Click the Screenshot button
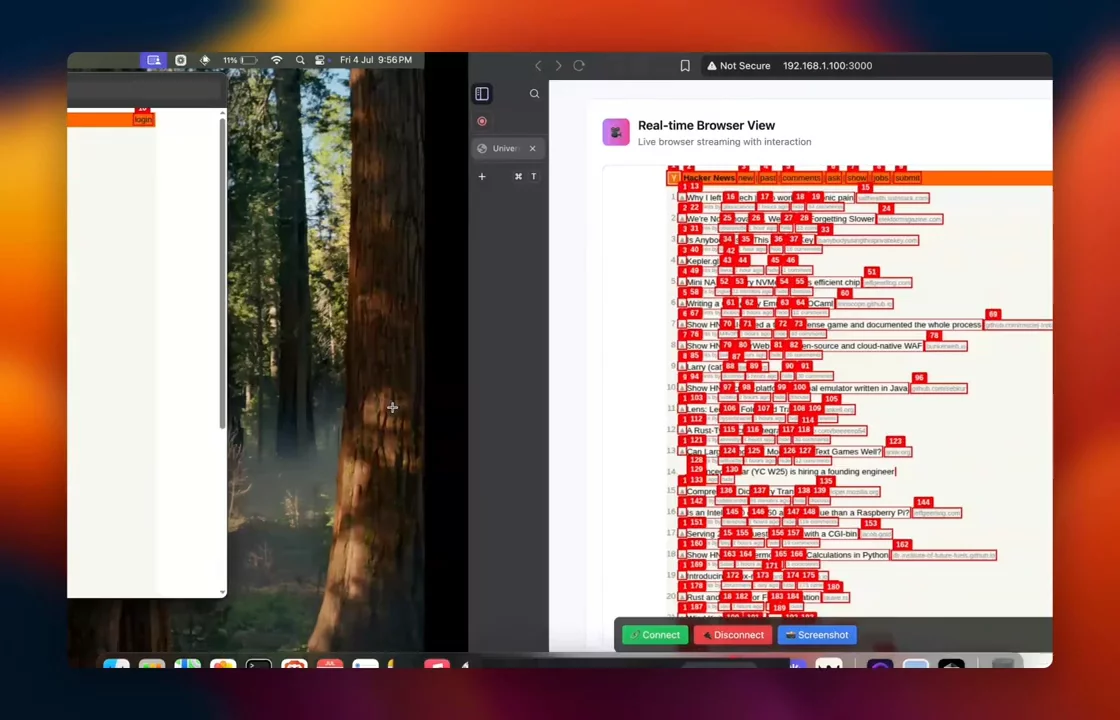This screenshot has height=720, width=1120. pyautogui.click(x=817, y=635)
